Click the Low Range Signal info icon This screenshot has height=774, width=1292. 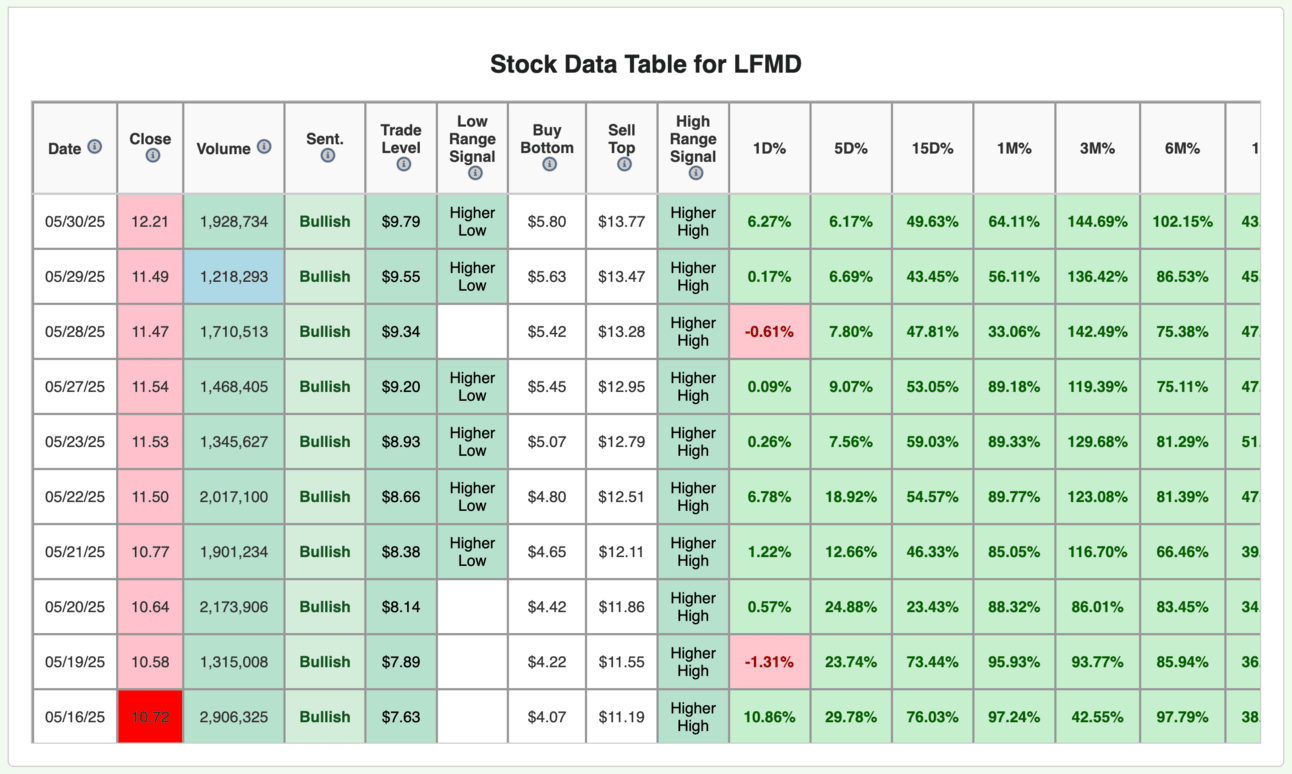tap(475, 173)
